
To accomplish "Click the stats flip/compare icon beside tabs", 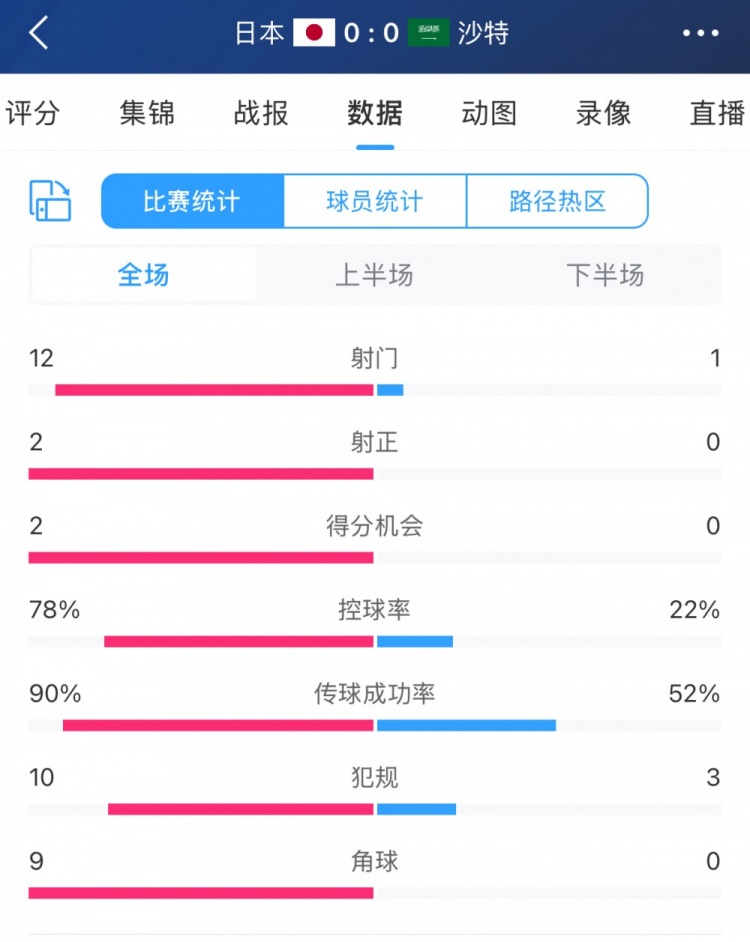I will coord(50,200).
